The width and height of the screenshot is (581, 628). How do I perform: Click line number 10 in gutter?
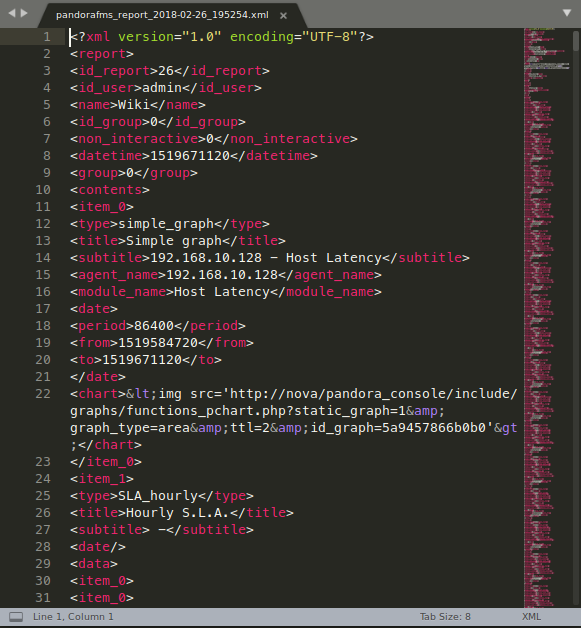coord(43,190)
